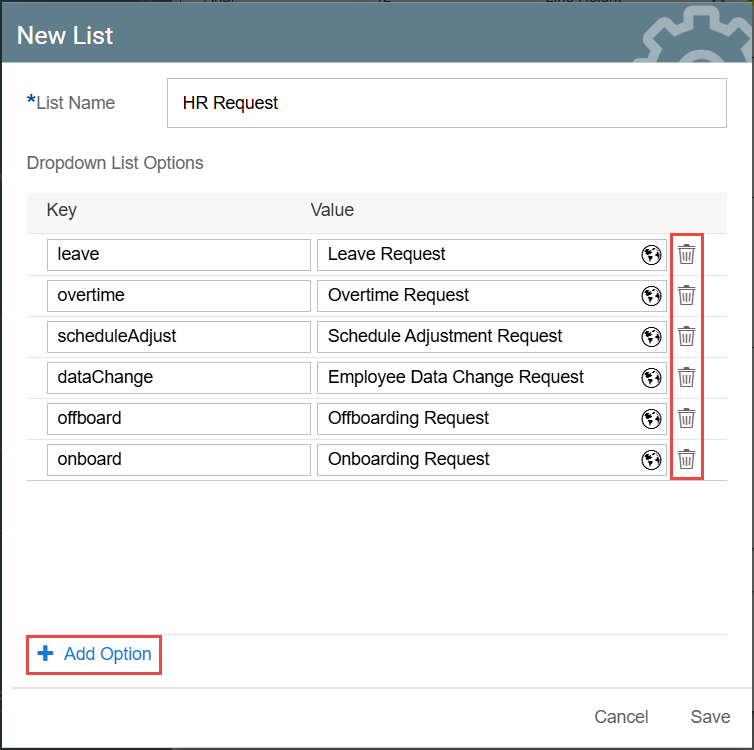
Task: Cancel the New List dialog
Action: pos(621,717)
